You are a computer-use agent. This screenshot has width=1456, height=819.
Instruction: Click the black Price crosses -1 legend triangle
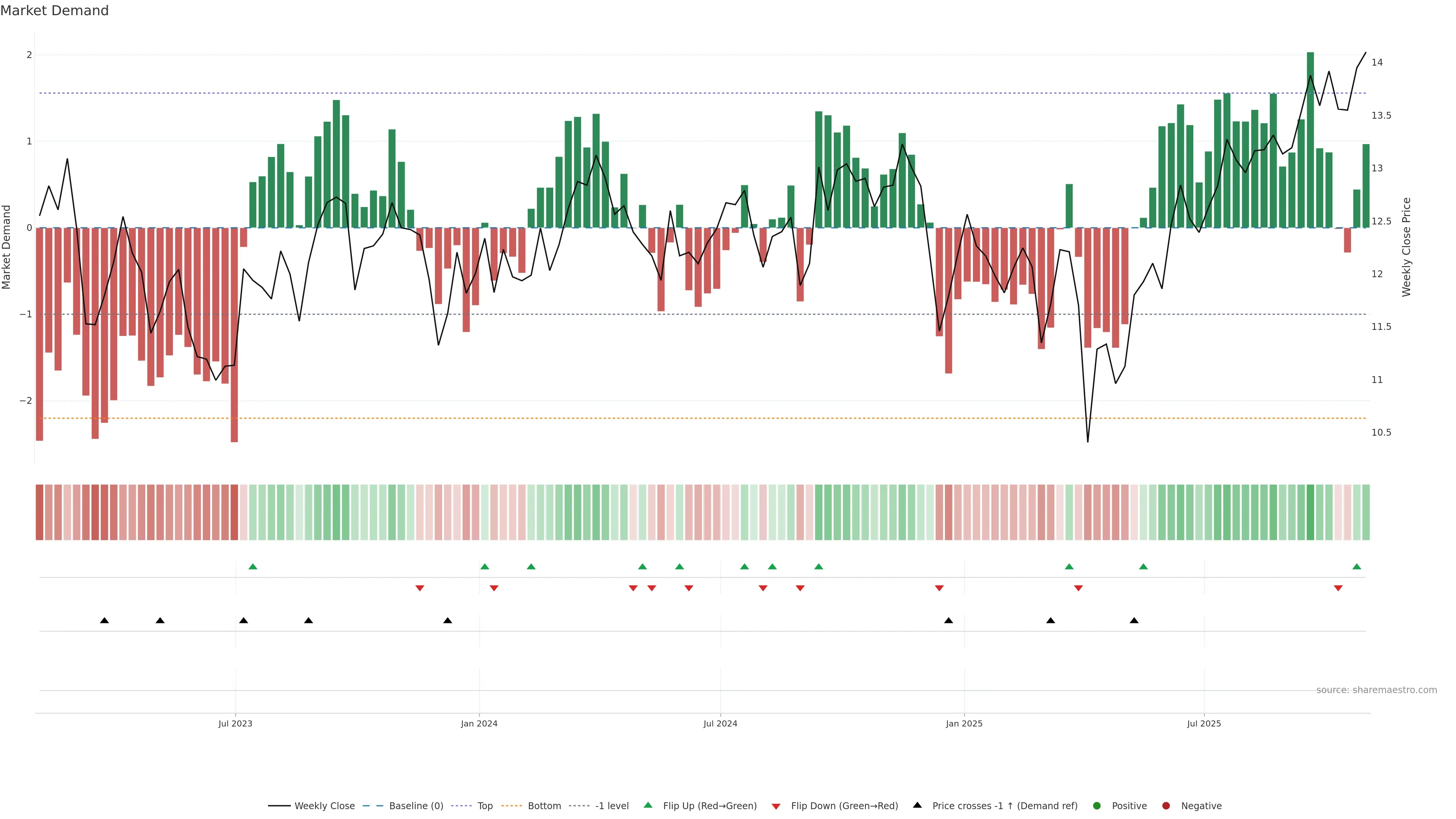[x=917, y=805]
